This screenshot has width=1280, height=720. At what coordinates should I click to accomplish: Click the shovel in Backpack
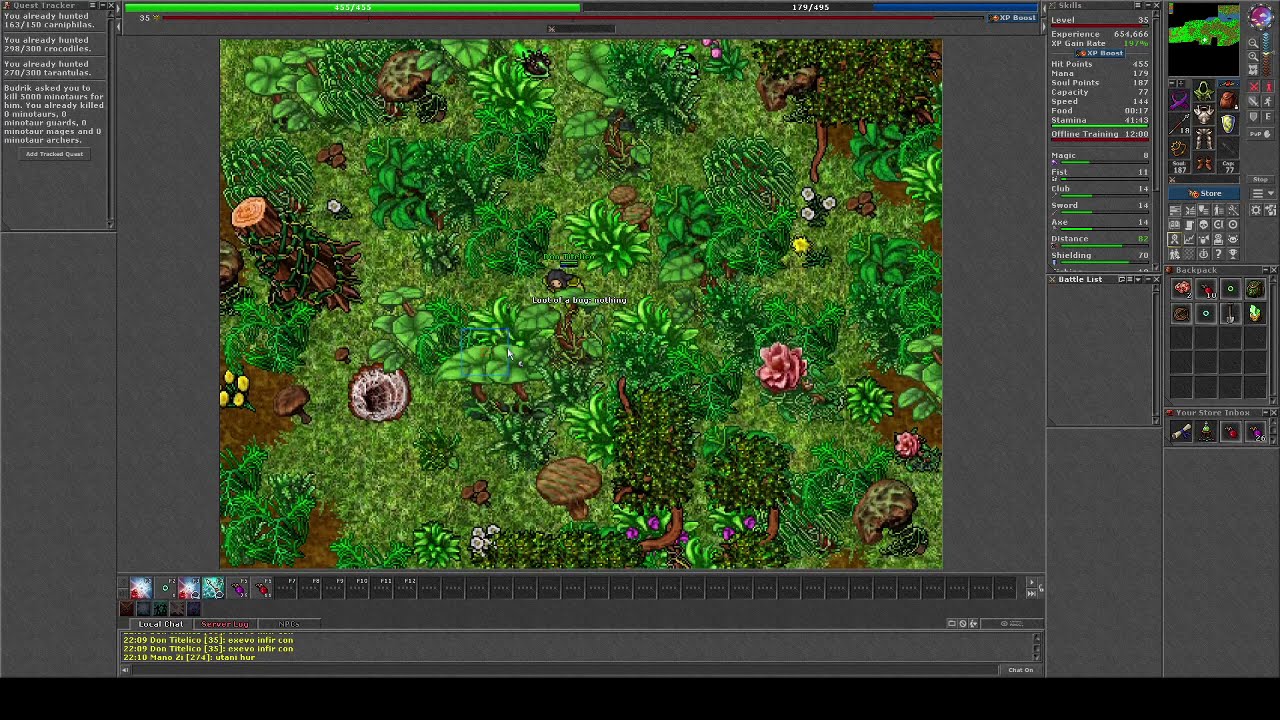[x=1230, y=313]
